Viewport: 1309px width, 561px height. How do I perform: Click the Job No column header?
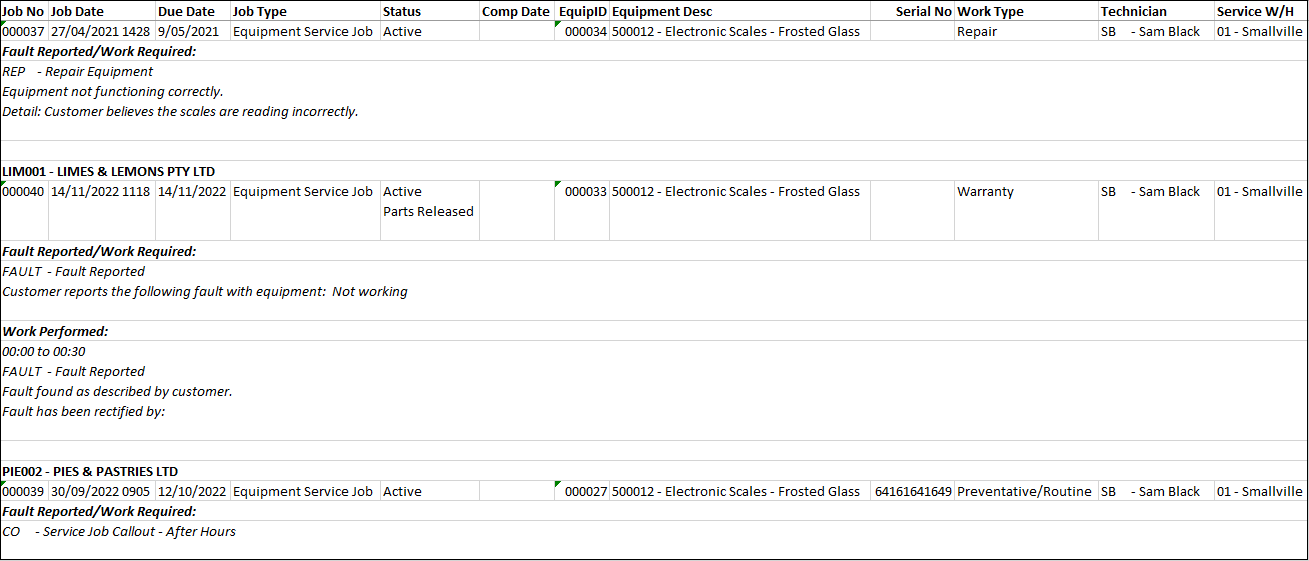24,12
